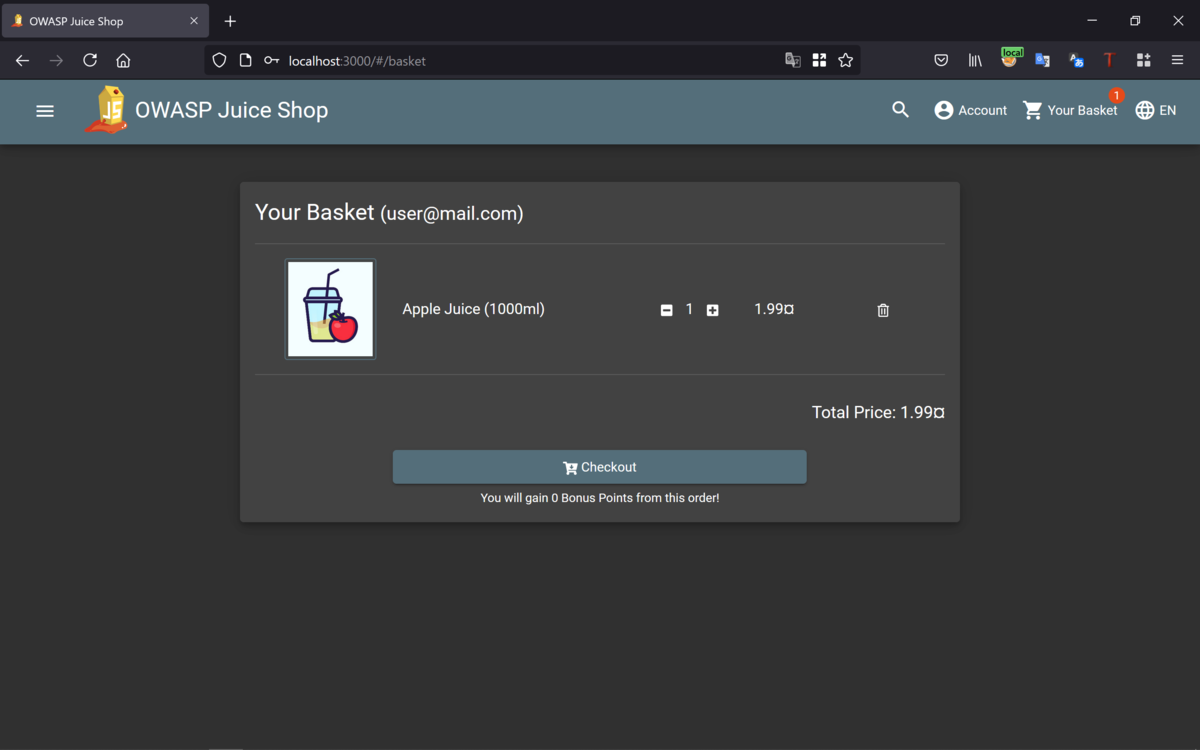Open Your Basket in the navbar
Image resolution: width=1200 pixels, height=750 pixels.
[x=1071, y=110]
